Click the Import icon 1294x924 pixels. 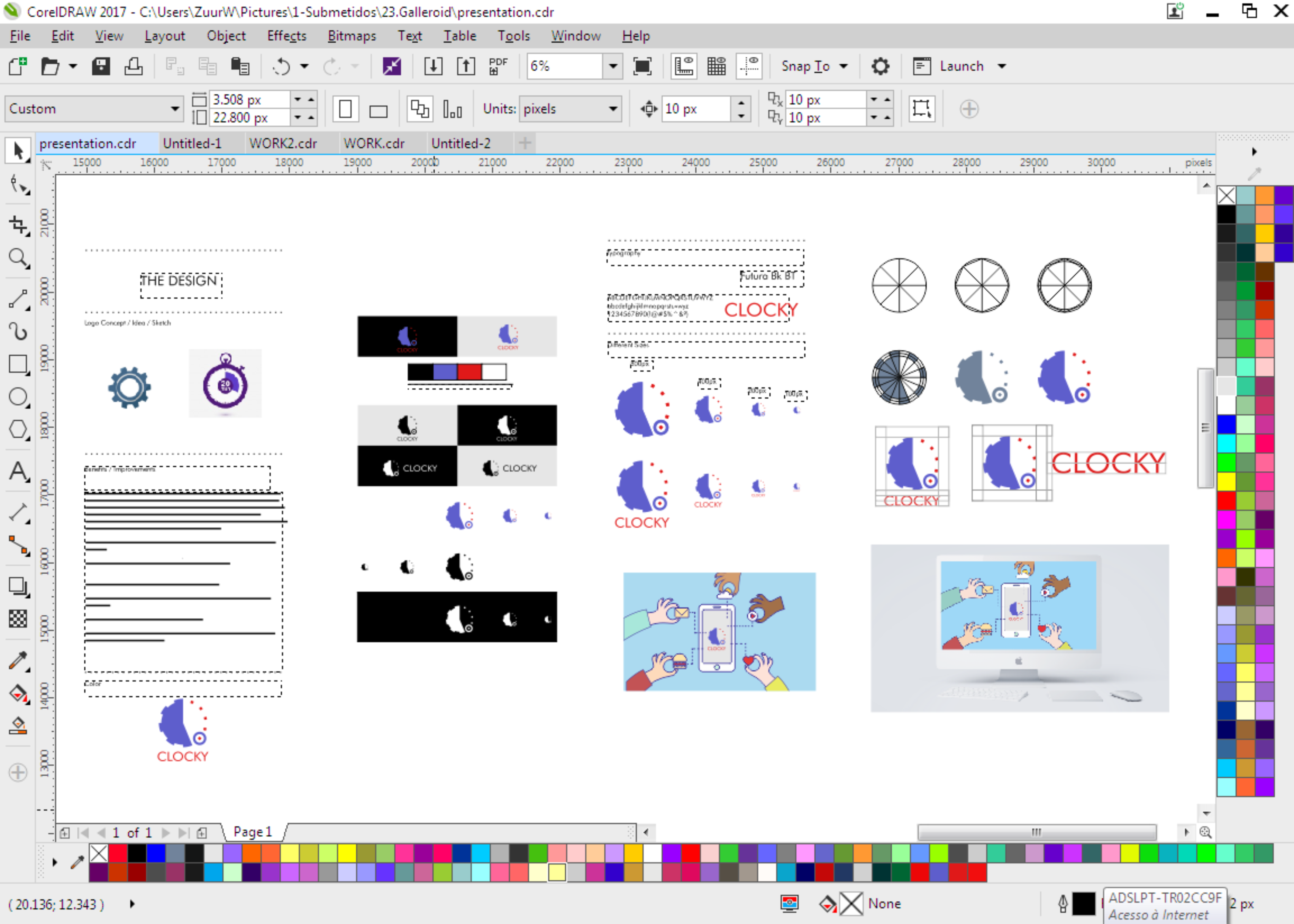(433, 67)
